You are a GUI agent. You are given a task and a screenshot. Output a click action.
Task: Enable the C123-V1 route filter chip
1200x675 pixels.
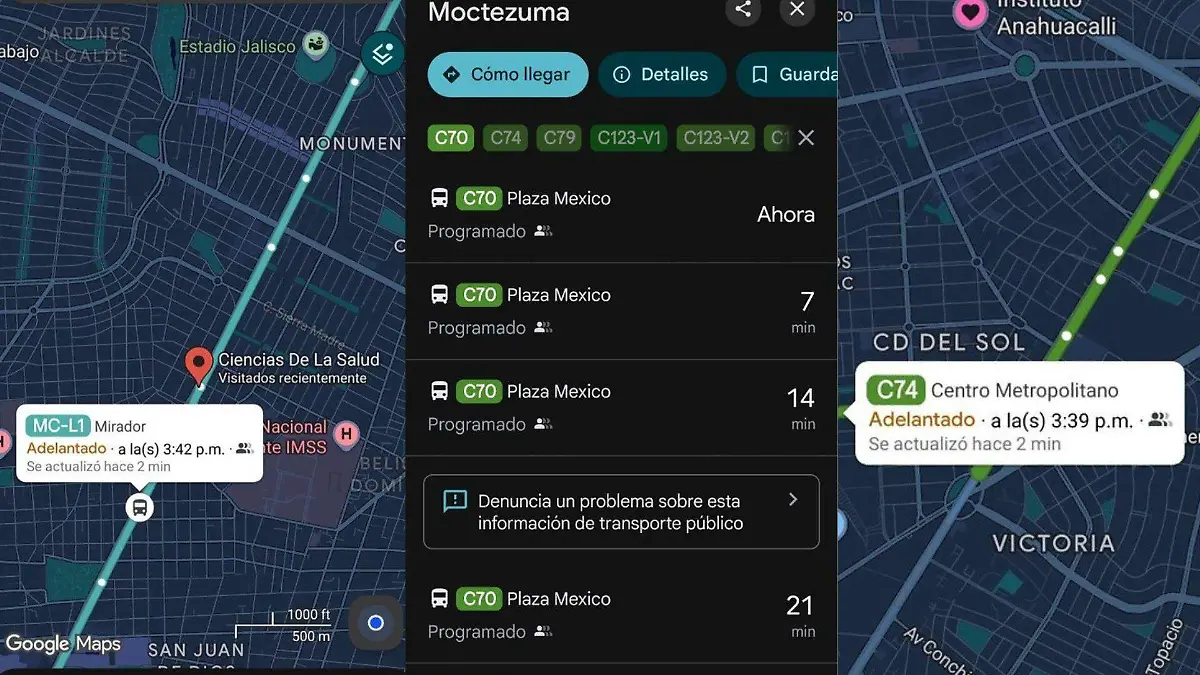[x=629, y=138]
